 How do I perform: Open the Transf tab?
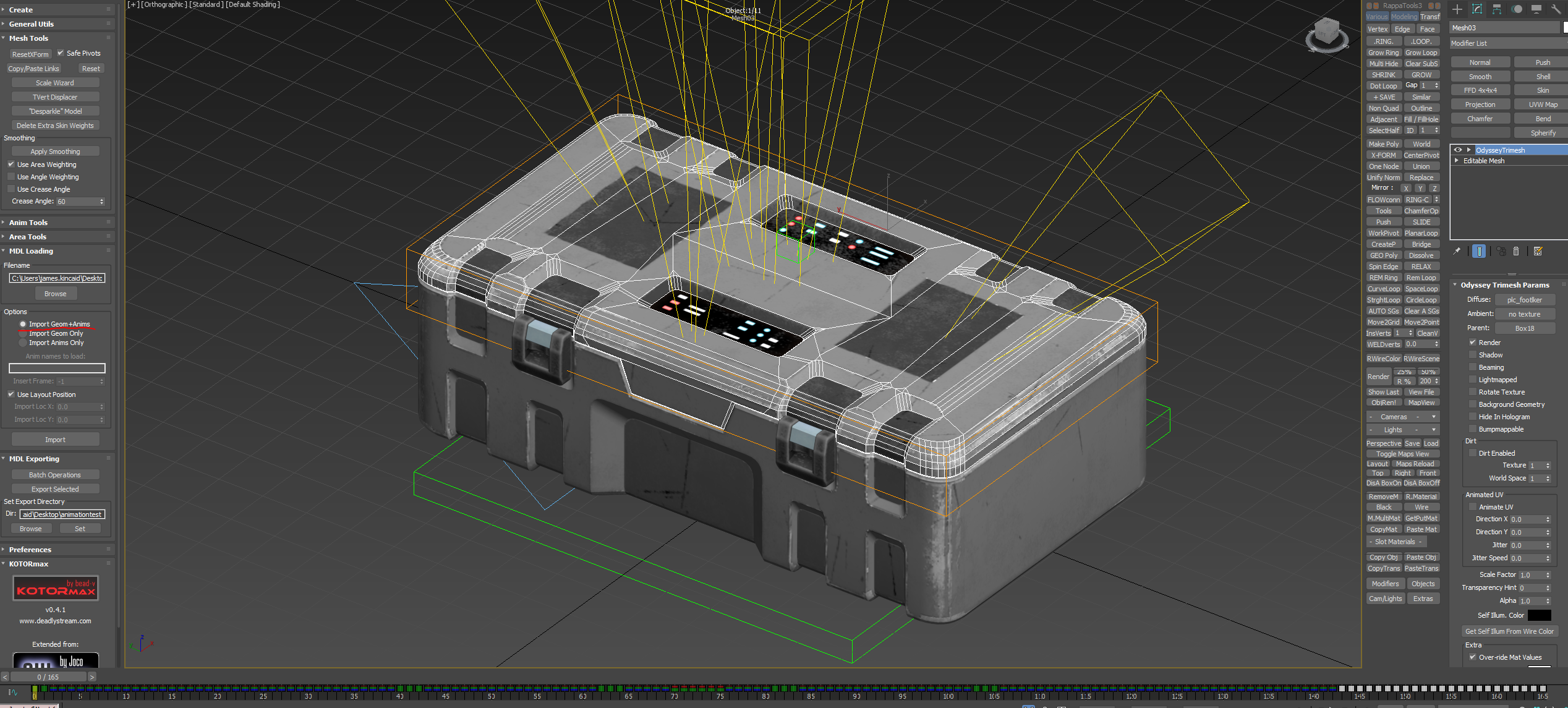tap(1430, 17)
